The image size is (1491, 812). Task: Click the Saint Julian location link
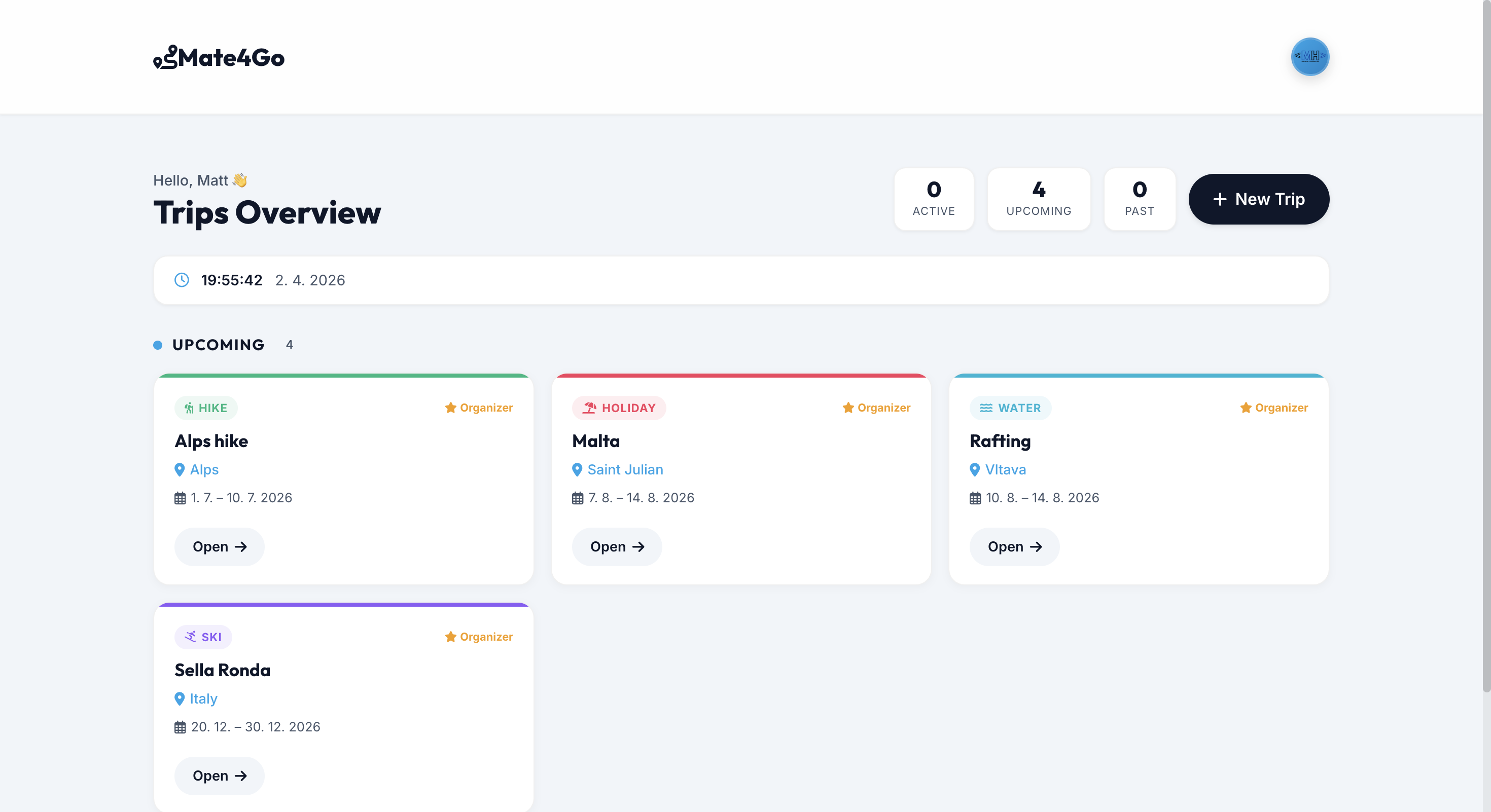coord(625,470)
